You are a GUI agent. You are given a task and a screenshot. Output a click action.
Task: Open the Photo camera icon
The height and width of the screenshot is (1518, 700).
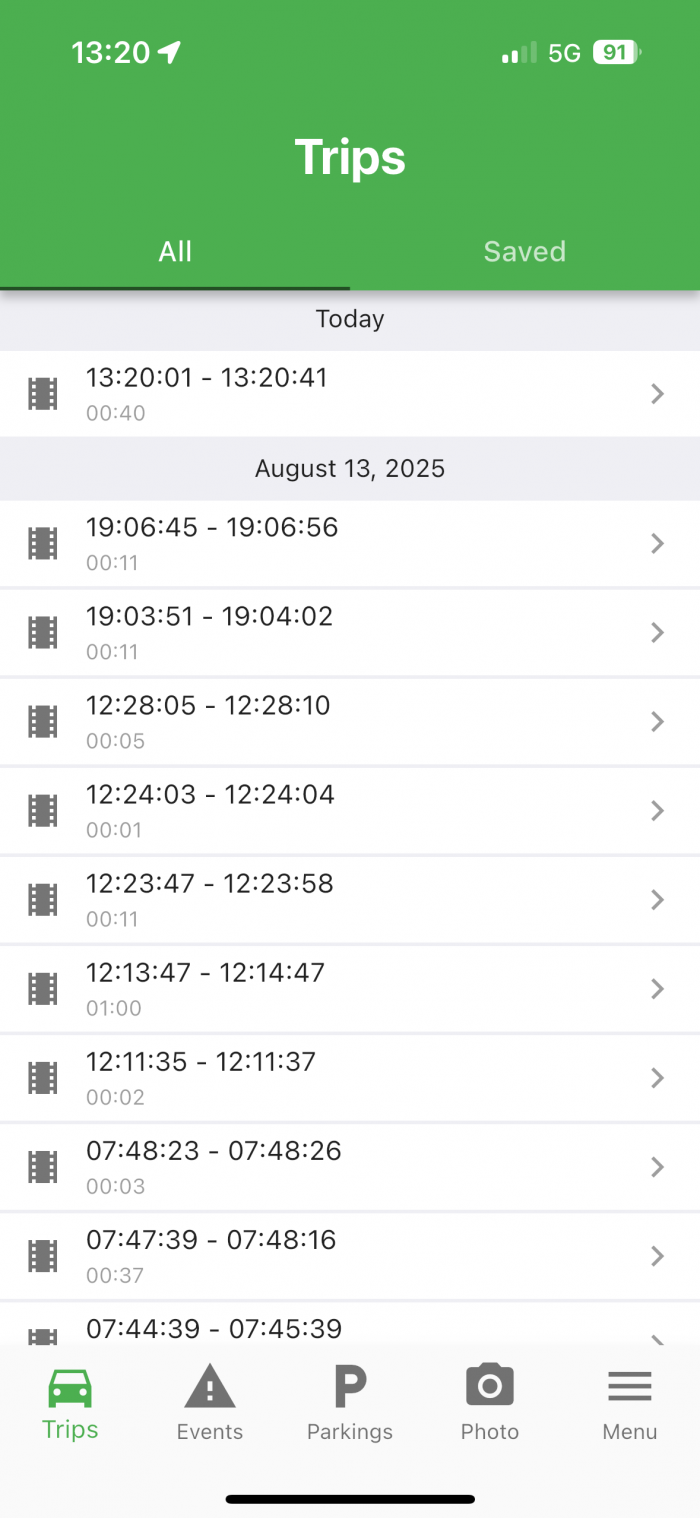(490, 1388)
